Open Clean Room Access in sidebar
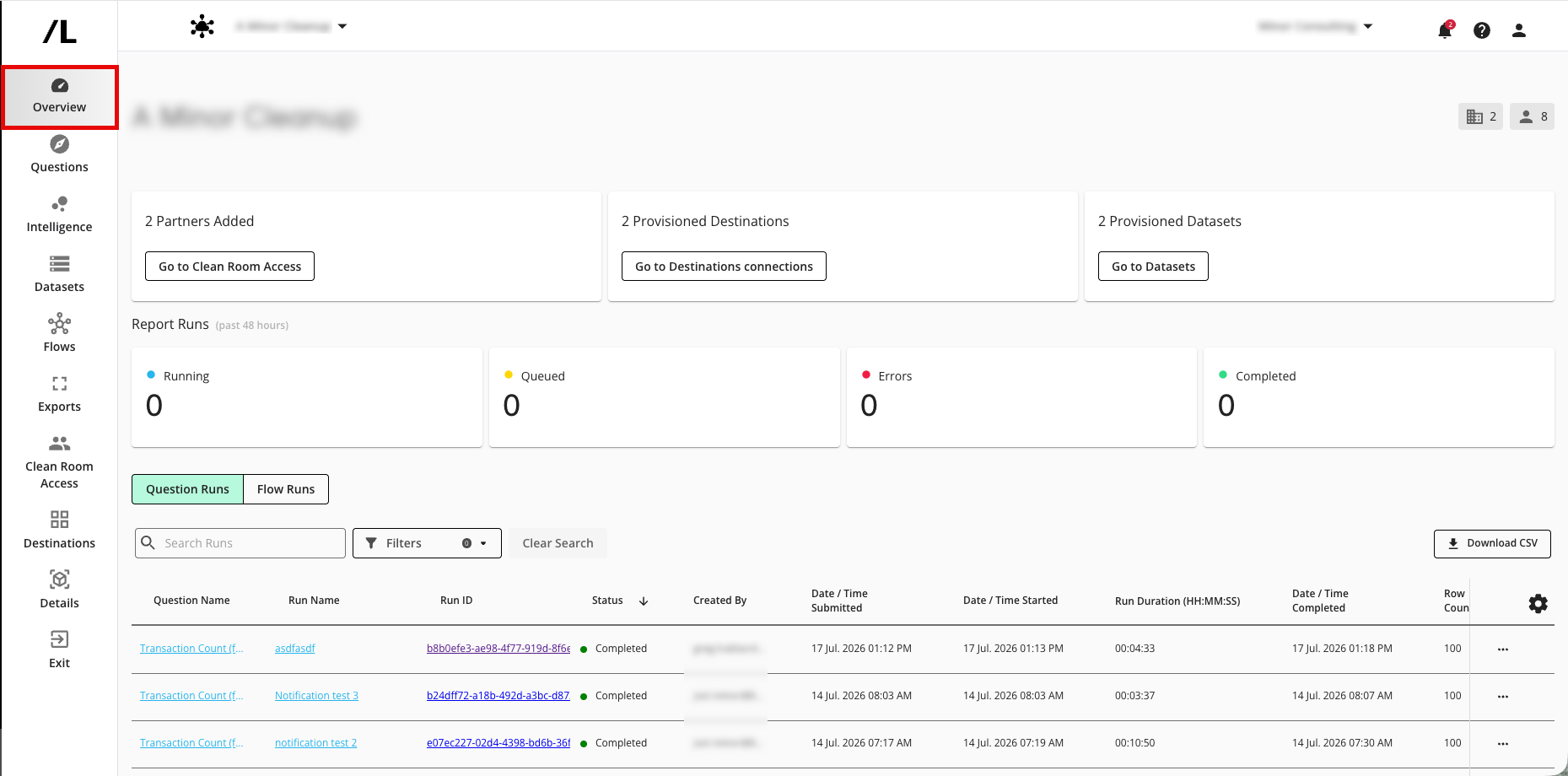 point(59,462)
